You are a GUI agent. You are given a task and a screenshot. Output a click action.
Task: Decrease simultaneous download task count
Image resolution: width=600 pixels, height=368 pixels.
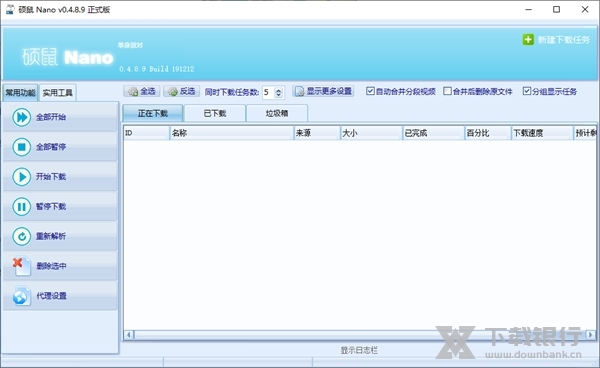coord(279,95)
